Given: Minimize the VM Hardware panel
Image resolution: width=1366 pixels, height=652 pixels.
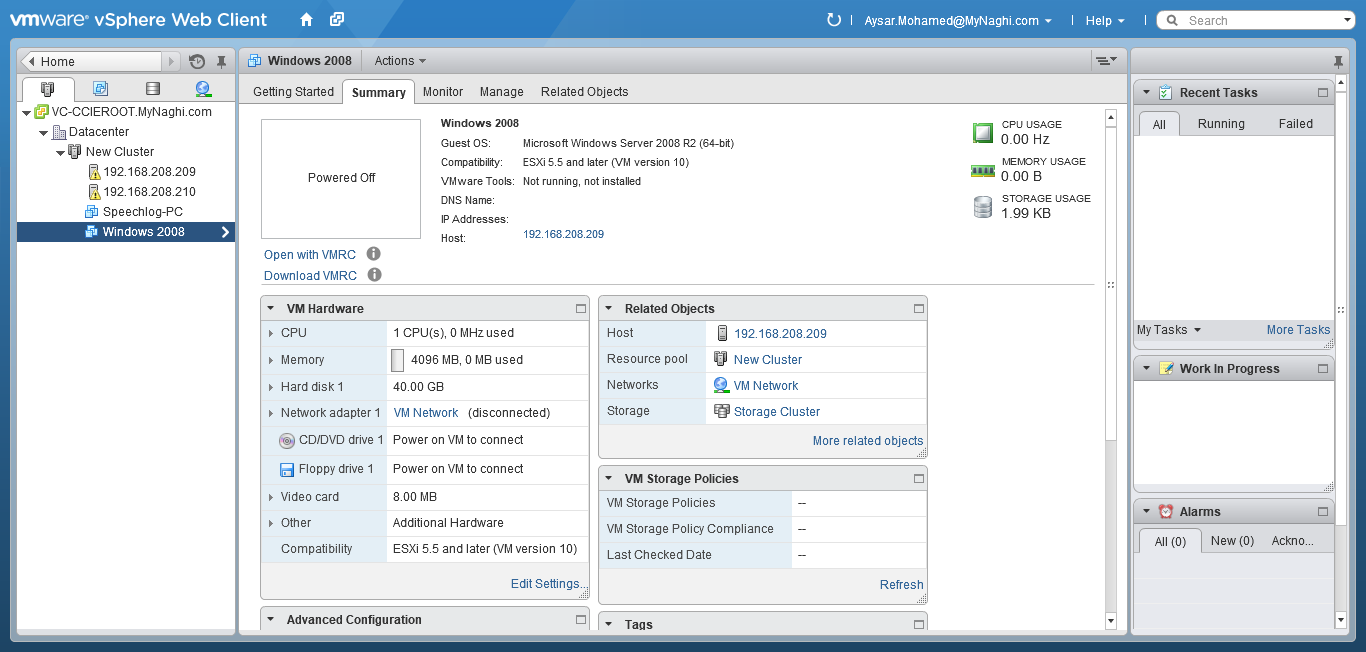Looking at the screenshot, I should pos(580,309).
